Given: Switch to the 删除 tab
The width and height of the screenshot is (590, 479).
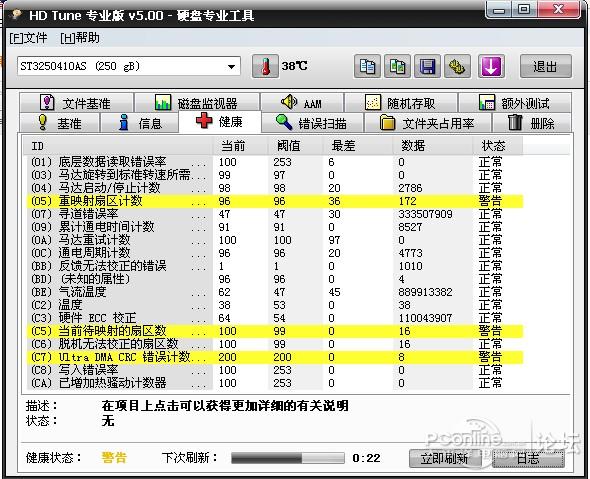Looking at the screenshot, I should [x=532, y=123].
